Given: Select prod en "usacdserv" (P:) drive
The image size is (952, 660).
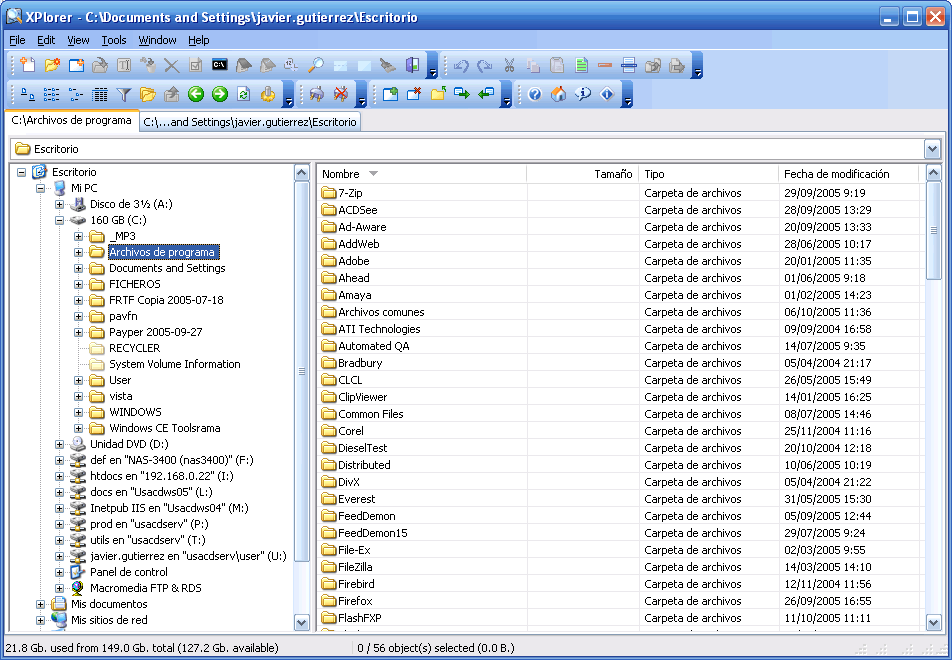Looking at the screenshot, I should [x=149, y=524].
